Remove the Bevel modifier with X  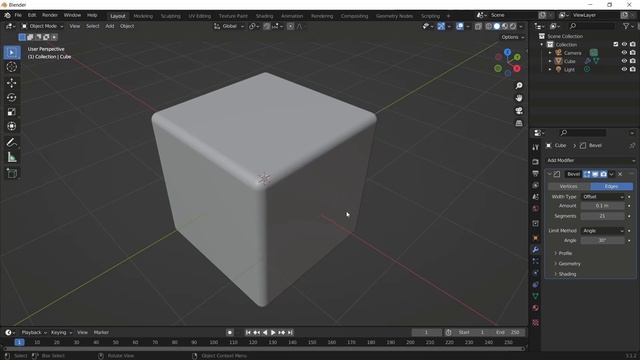[x=620, y=174]
